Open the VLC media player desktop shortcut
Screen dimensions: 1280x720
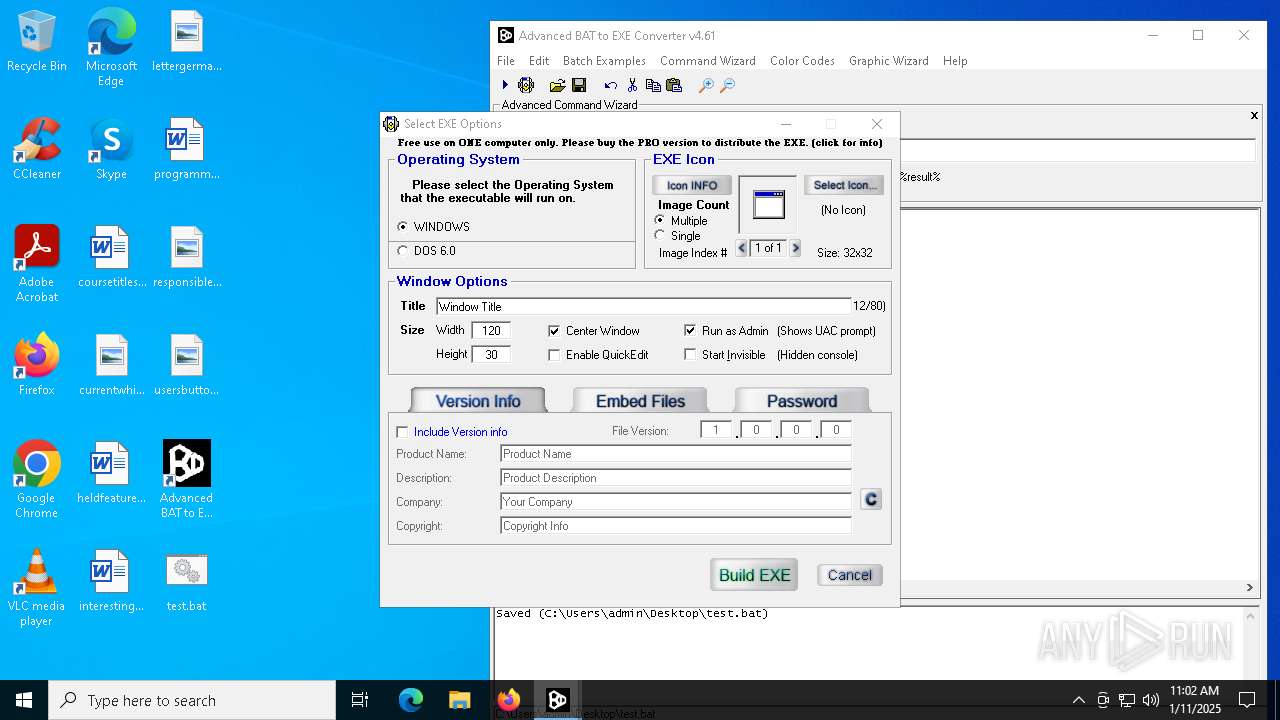coord(37,588)
